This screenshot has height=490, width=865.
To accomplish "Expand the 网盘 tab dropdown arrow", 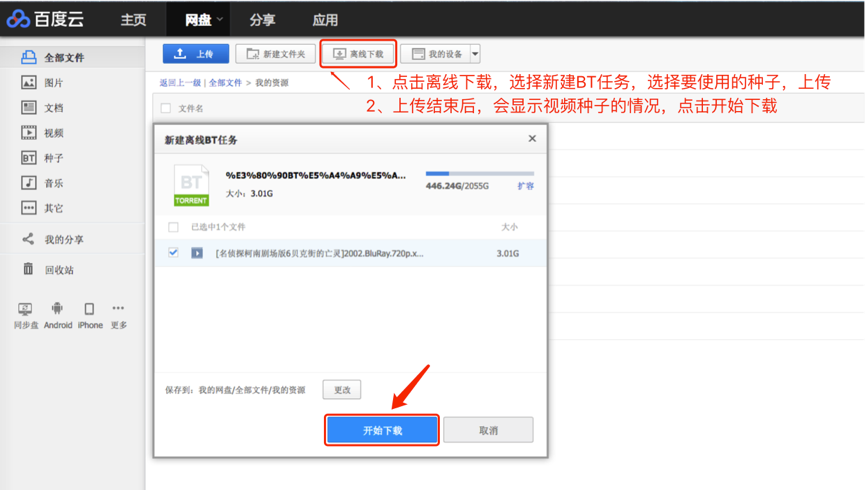I will click(220, 19).
